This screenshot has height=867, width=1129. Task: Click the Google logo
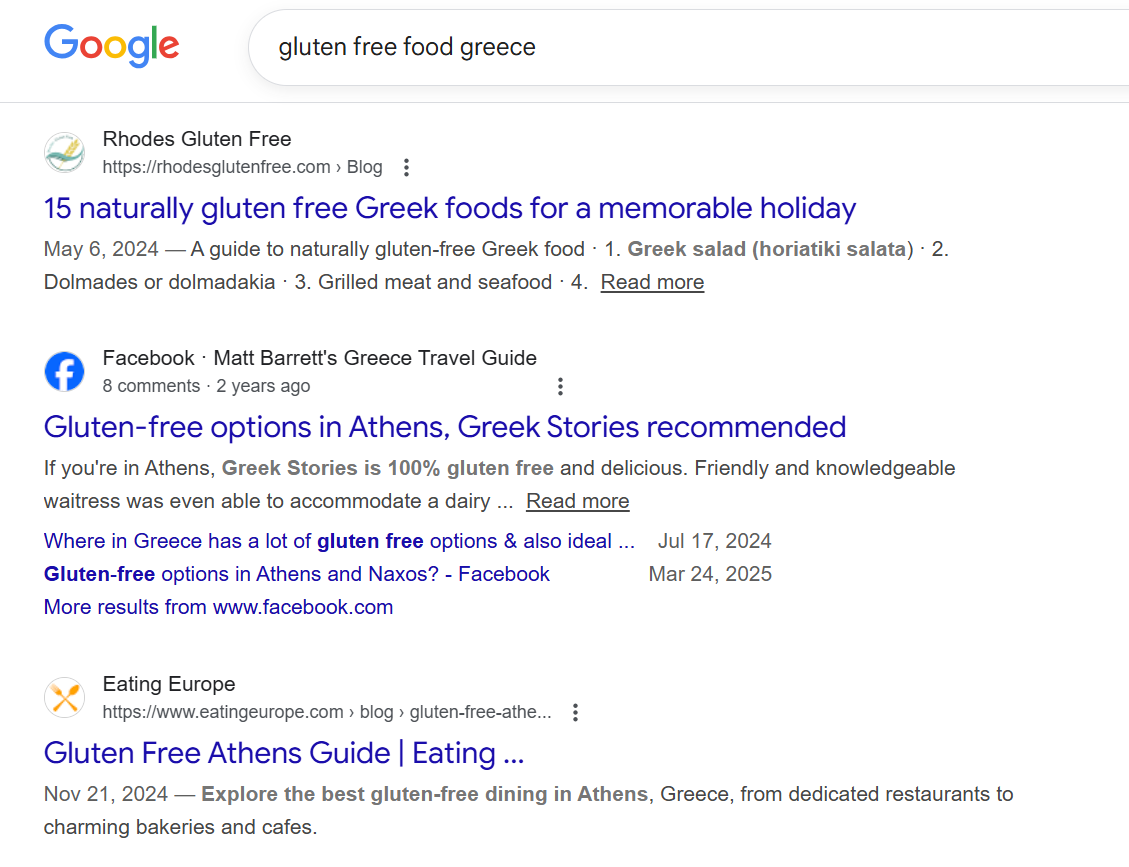coord(111,46)
